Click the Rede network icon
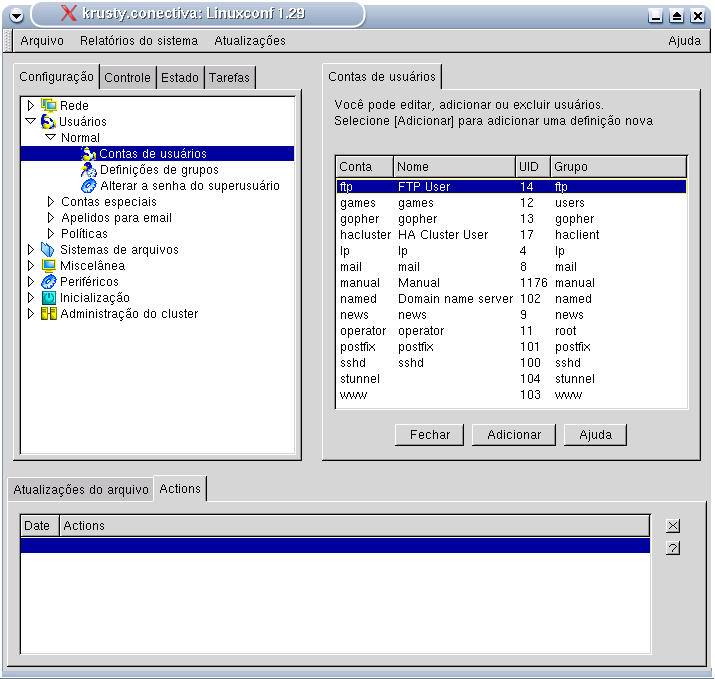Screen dimensions: 715x679 (x=48, y=105)
